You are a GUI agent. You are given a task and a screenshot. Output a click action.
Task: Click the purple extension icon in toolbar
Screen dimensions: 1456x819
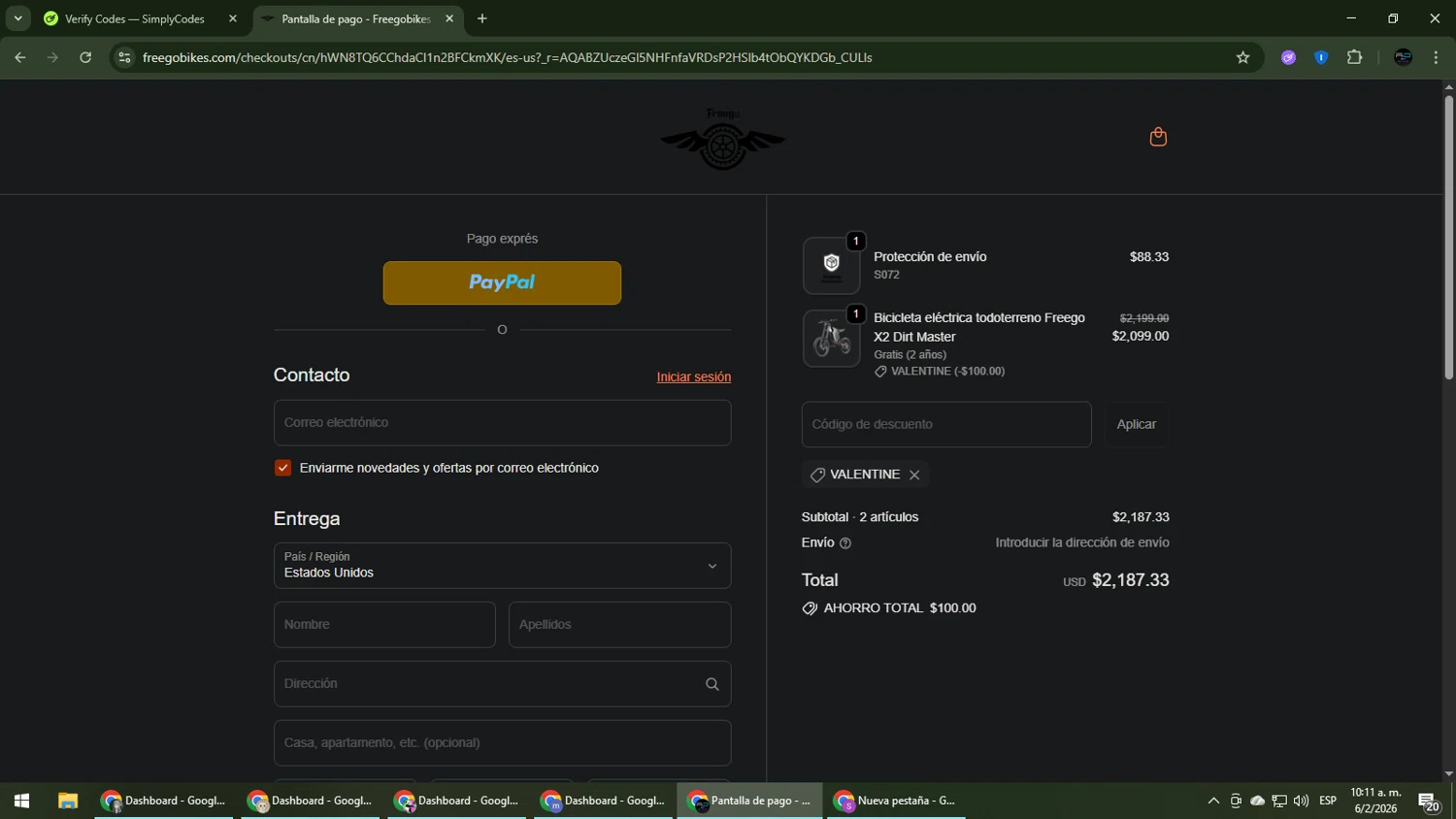[x=1288, y=57]
